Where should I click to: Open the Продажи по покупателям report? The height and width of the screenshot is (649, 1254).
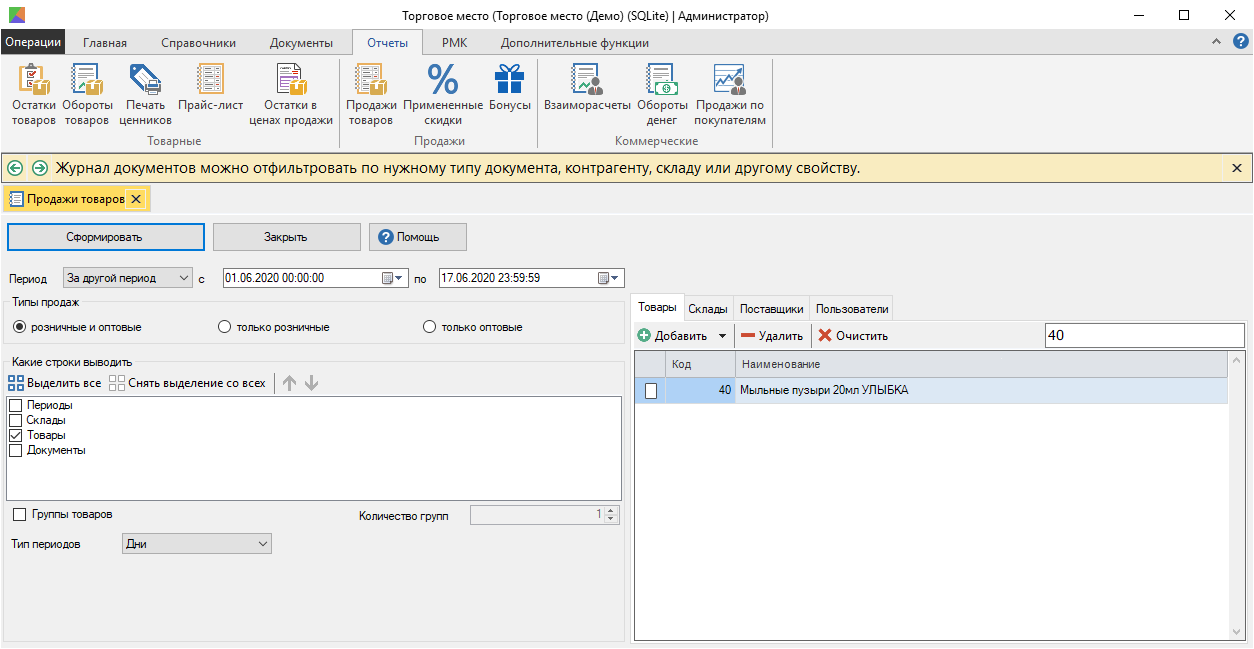730,95
